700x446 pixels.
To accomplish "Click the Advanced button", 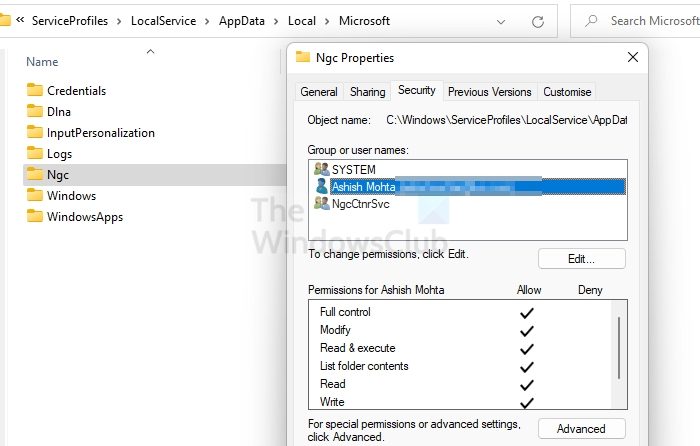I will point(582,429).
